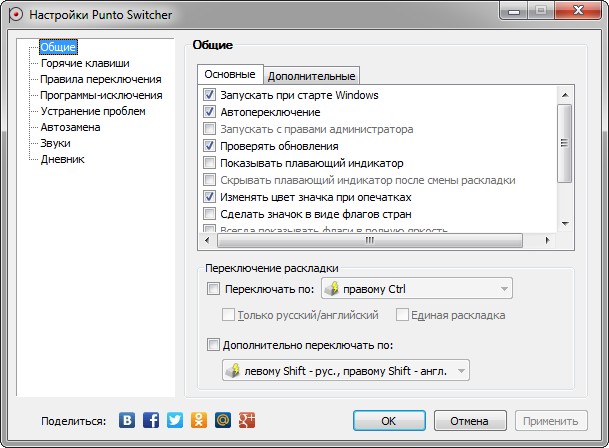Image resolution: width=609 pixels, height=448 pixels.
Task: Select 'Горячие клавиши' in the sidebar tree
Action: 85,63
